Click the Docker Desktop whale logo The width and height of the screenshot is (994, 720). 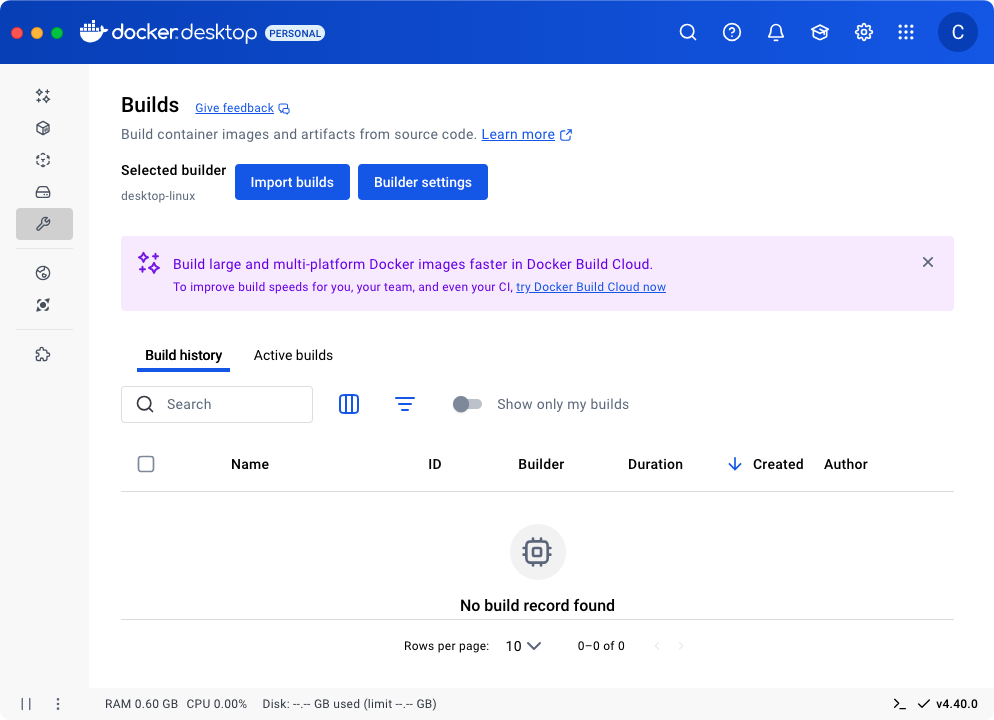(x=93, y=32)
